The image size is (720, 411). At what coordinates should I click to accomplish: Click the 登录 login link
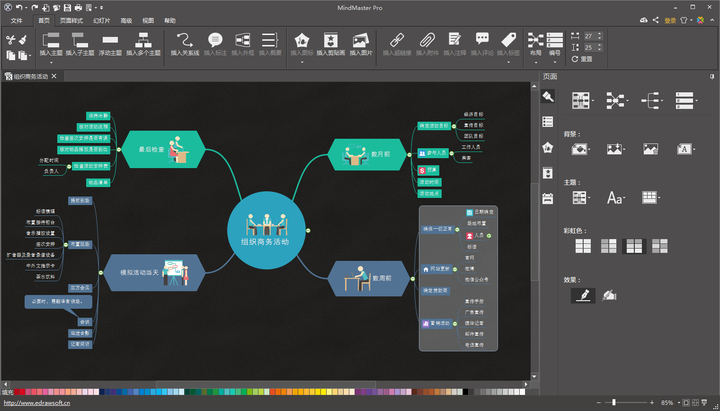coord(670,20)
